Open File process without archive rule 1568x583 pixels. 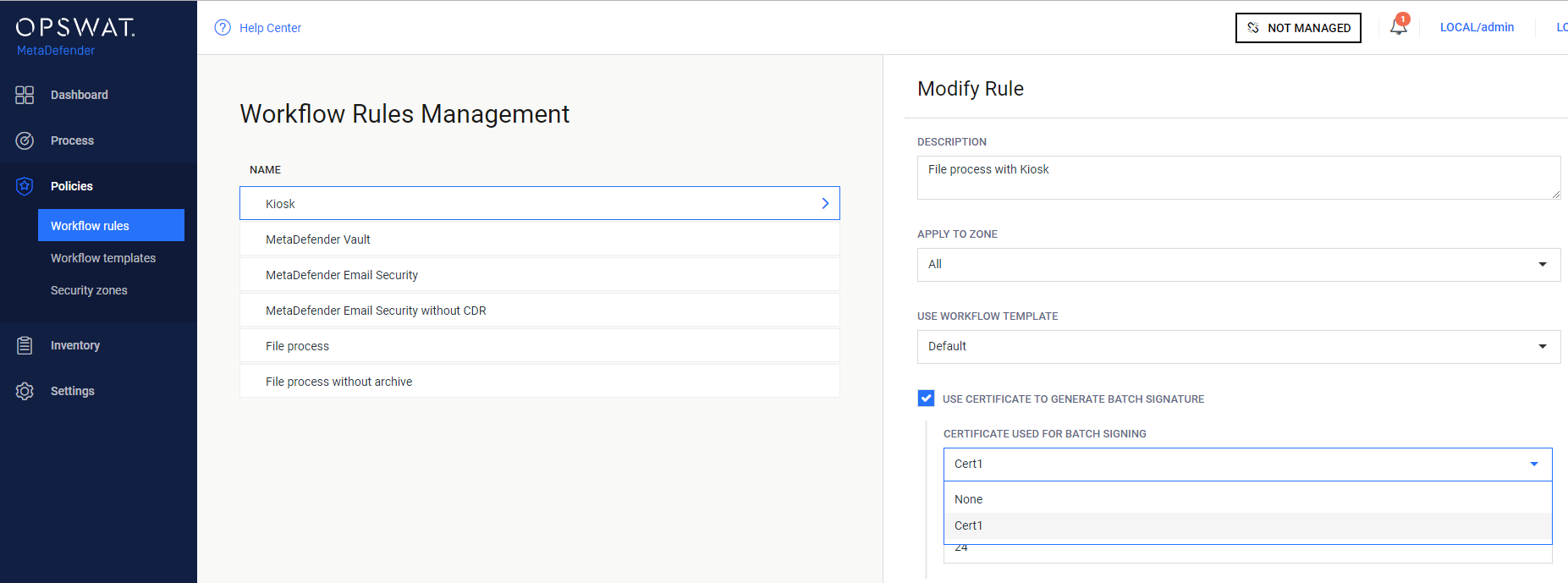tap(540, 382)
